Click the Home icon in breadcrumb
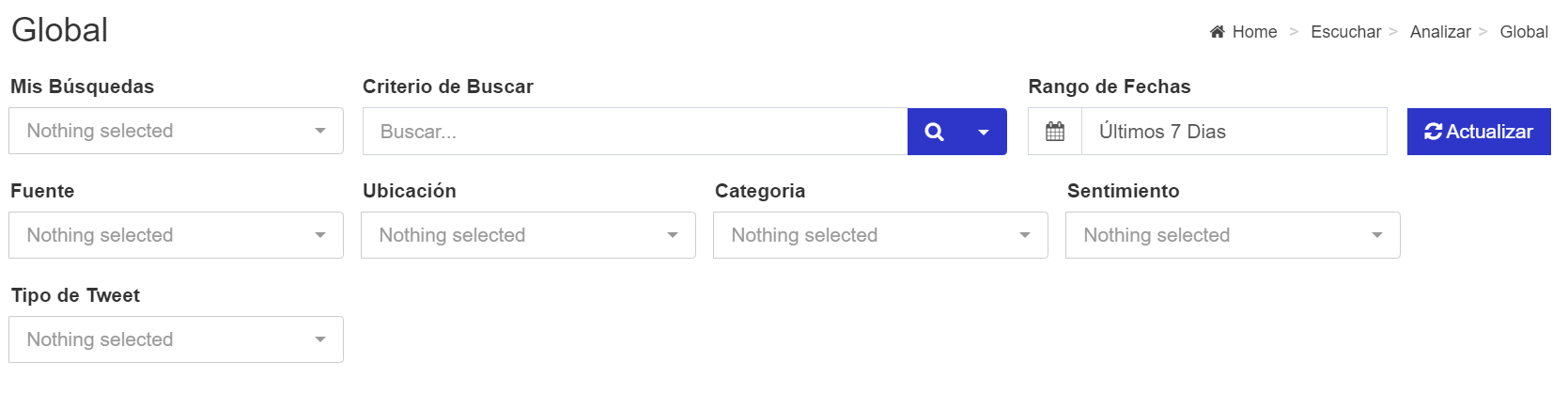 click(1218, 32)
